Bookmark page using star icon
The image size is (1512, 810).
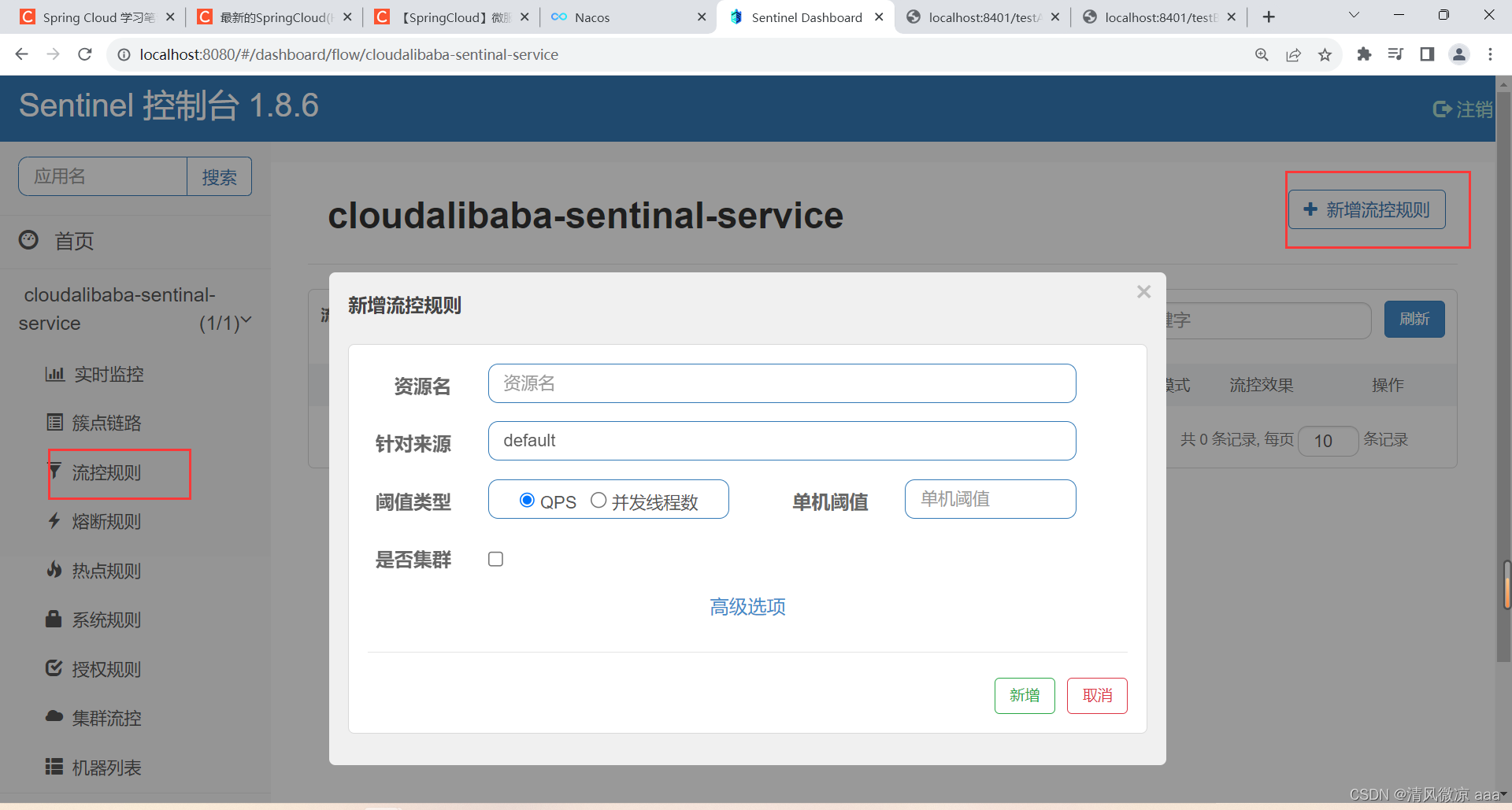1325,54
